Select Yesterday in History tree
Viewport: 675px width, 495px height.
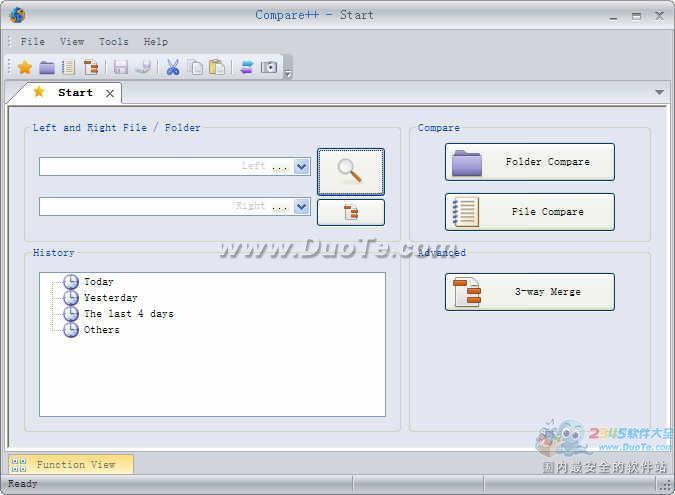[x=111, y=298]
